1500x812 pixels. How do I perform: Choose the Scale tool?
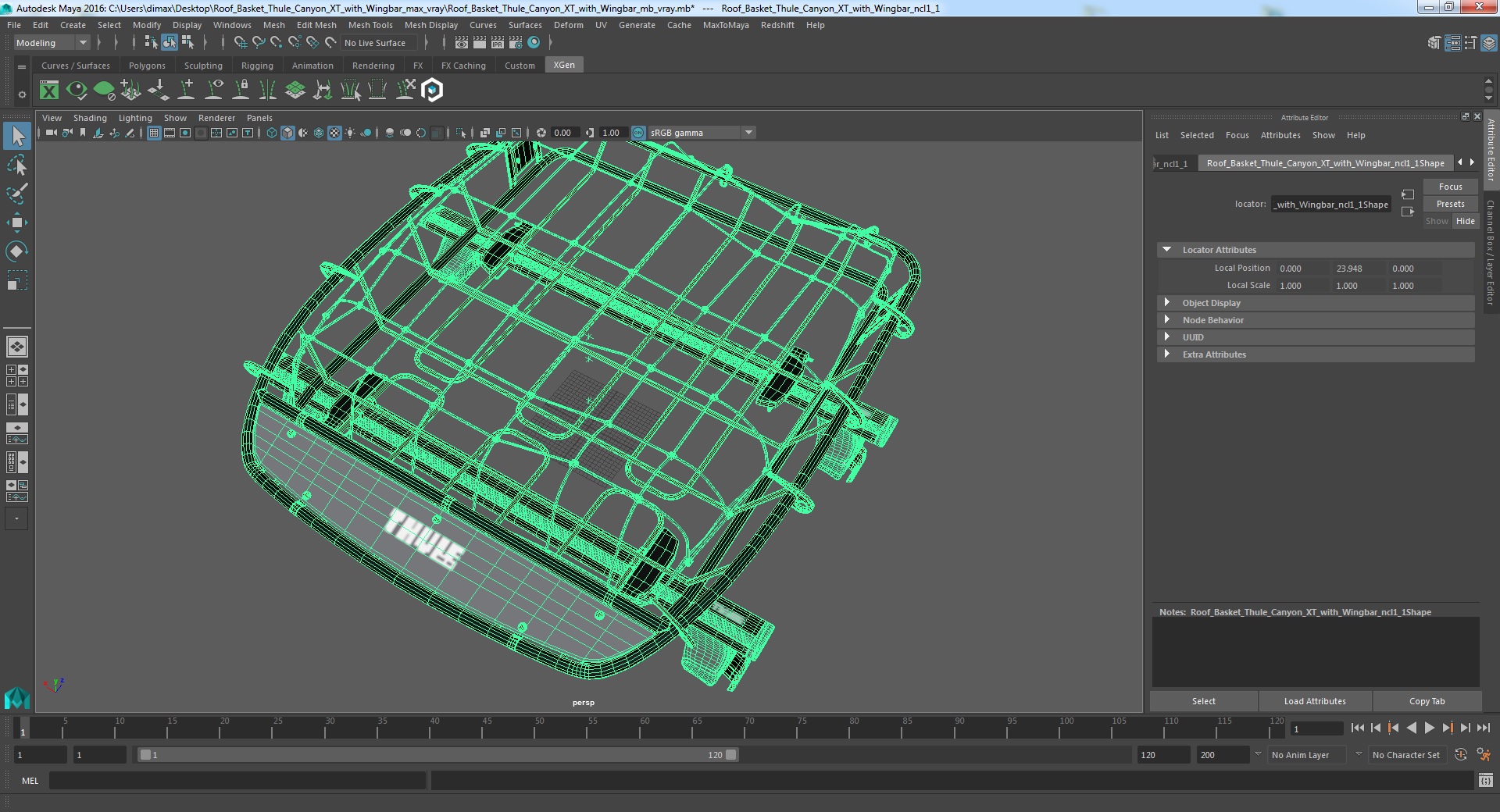[17, 280]
